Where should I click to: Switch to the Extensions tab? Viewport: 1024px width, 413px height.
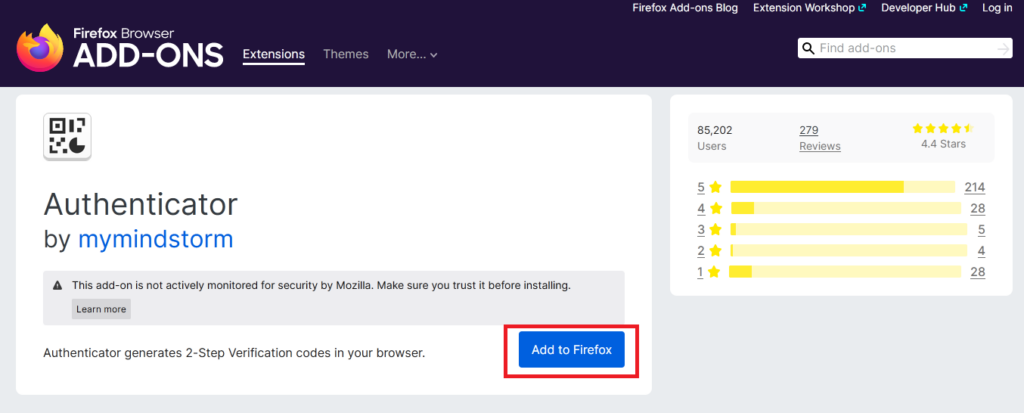point(273,54)
